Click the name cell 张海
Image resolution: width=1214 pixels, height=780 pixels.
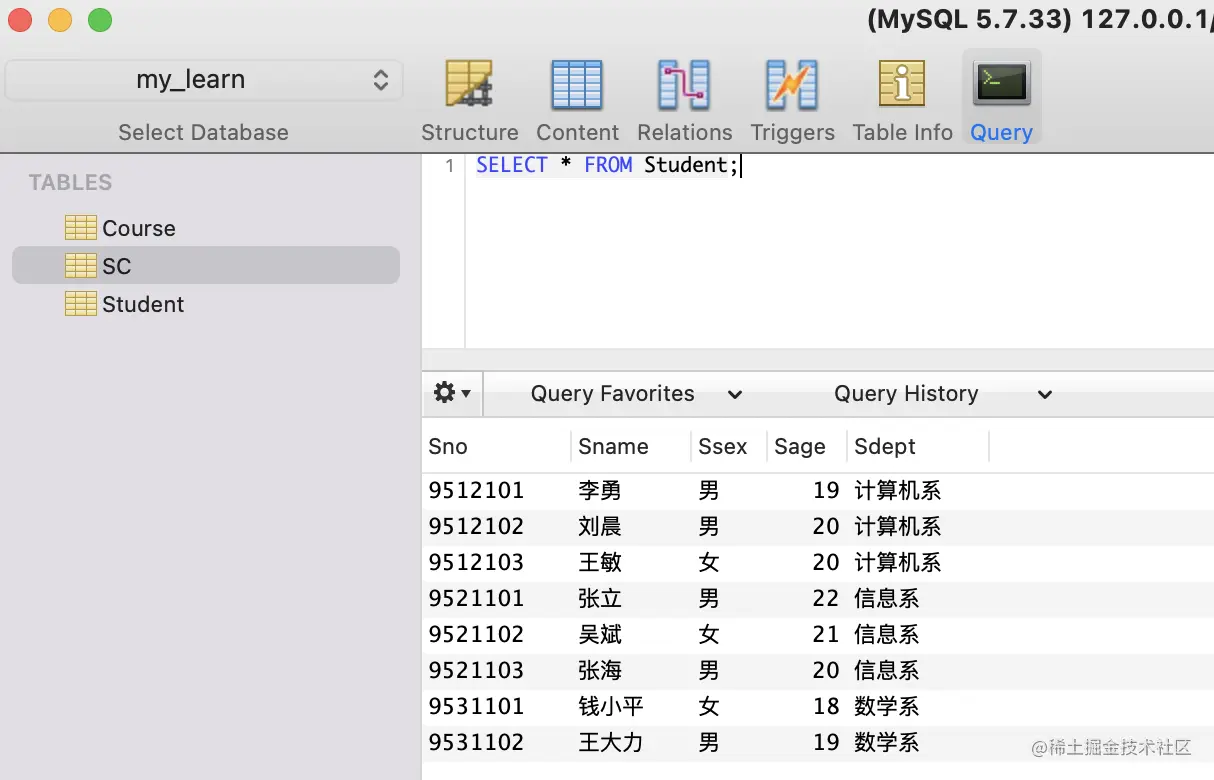point(600,671)
